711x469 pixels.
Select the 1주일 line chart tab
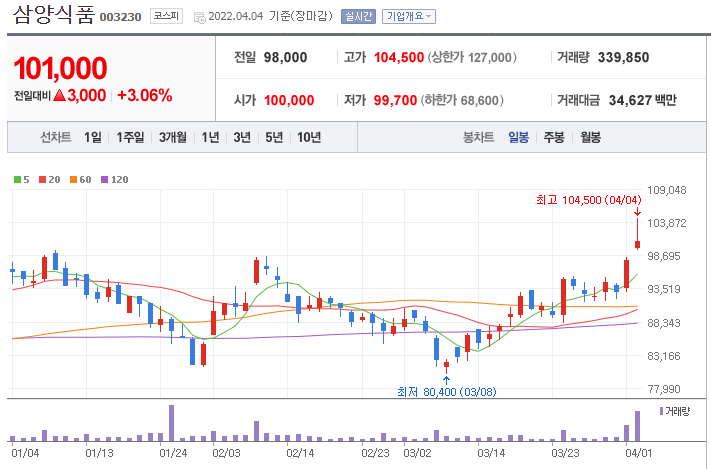point(130,137)
